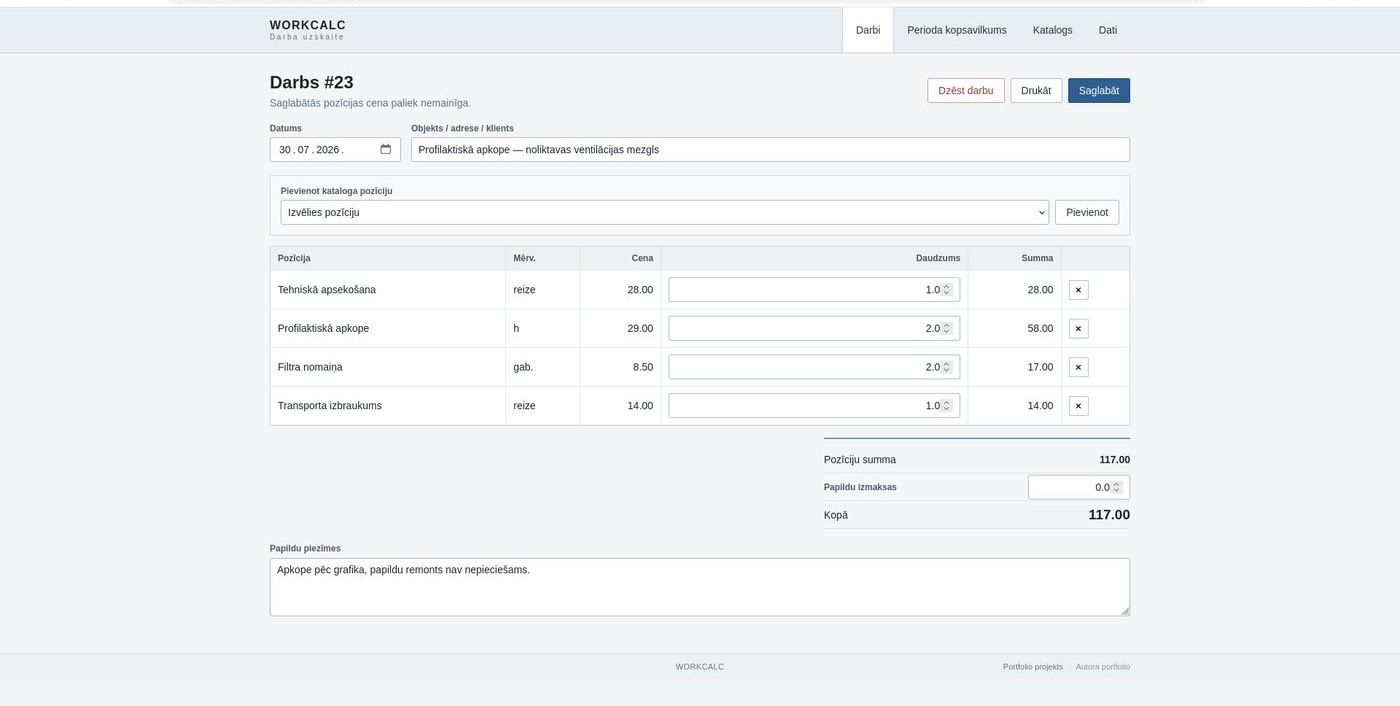This screenshot has width=1400, height=706.
Task: Remove the Profilaktiskā apkope row
Action: point(1078,328)
